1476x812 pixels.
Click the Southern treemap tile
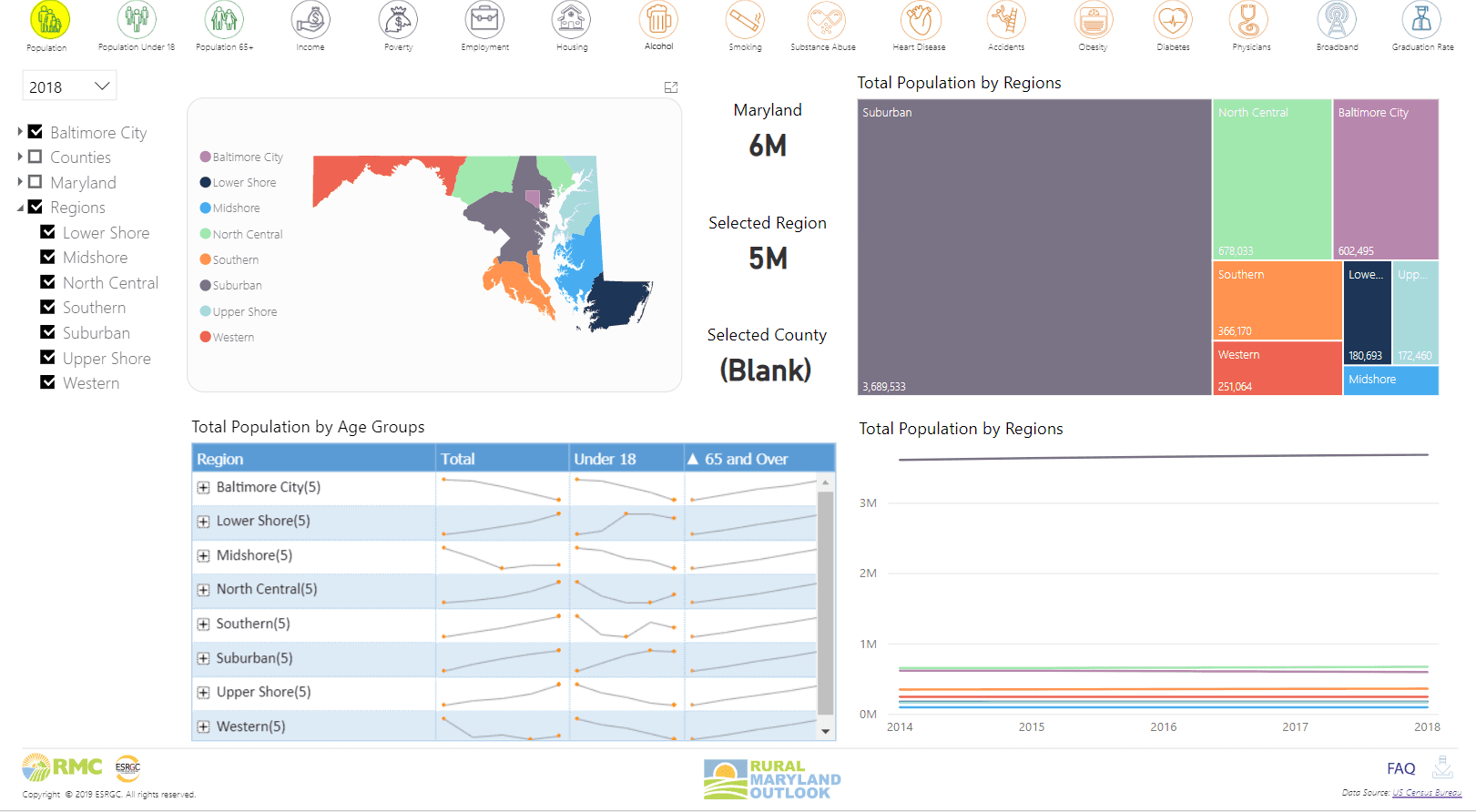pos(1278,300)
